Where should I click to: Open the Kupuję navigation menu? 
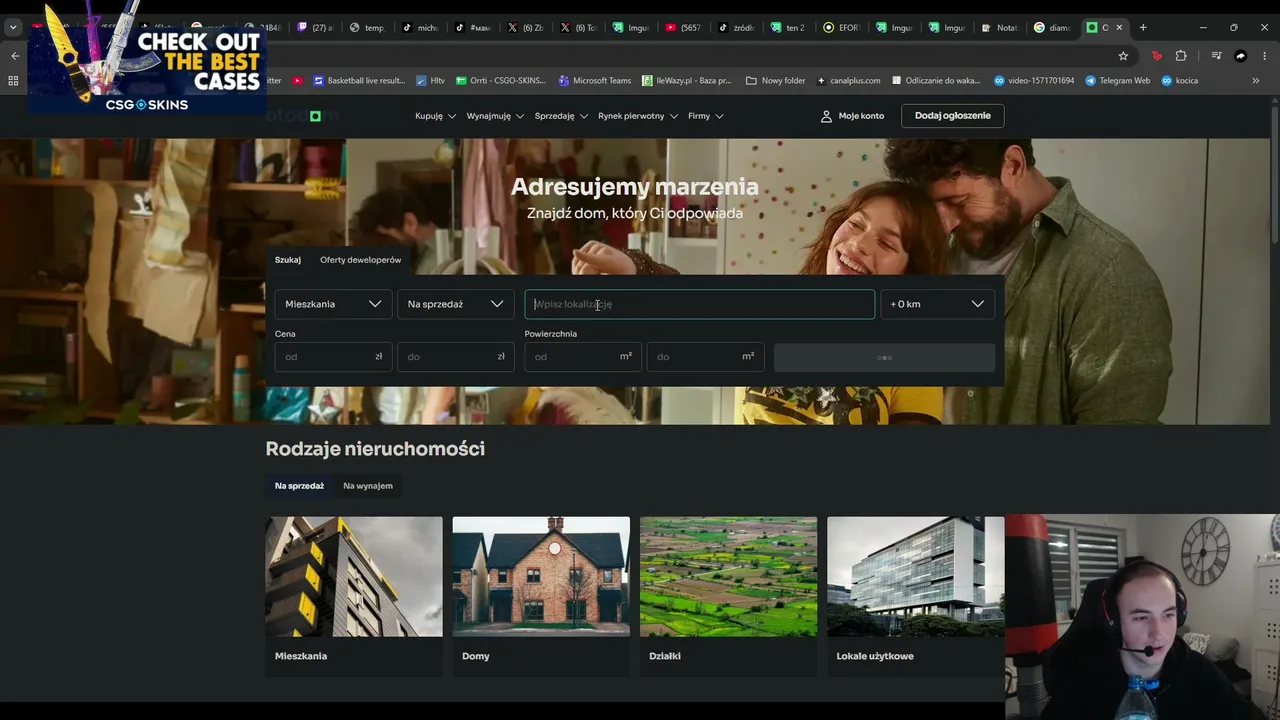click(435, 116)
